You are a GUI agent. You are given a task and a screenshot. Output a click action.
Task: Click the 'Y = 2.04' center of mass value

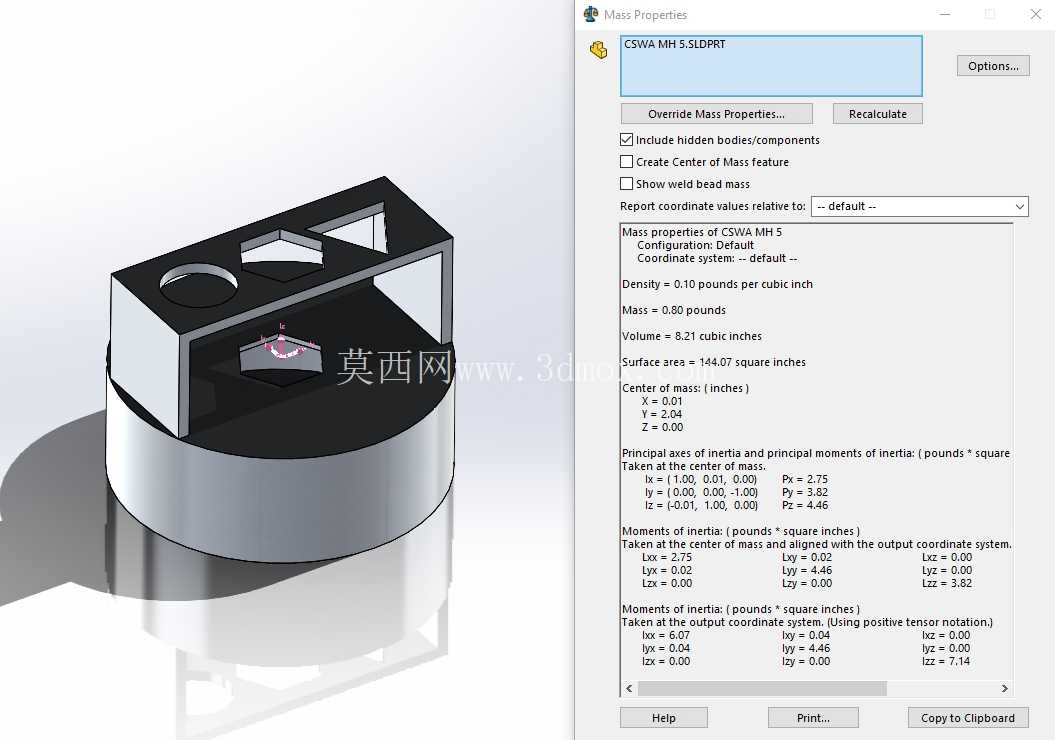(661, 414)
